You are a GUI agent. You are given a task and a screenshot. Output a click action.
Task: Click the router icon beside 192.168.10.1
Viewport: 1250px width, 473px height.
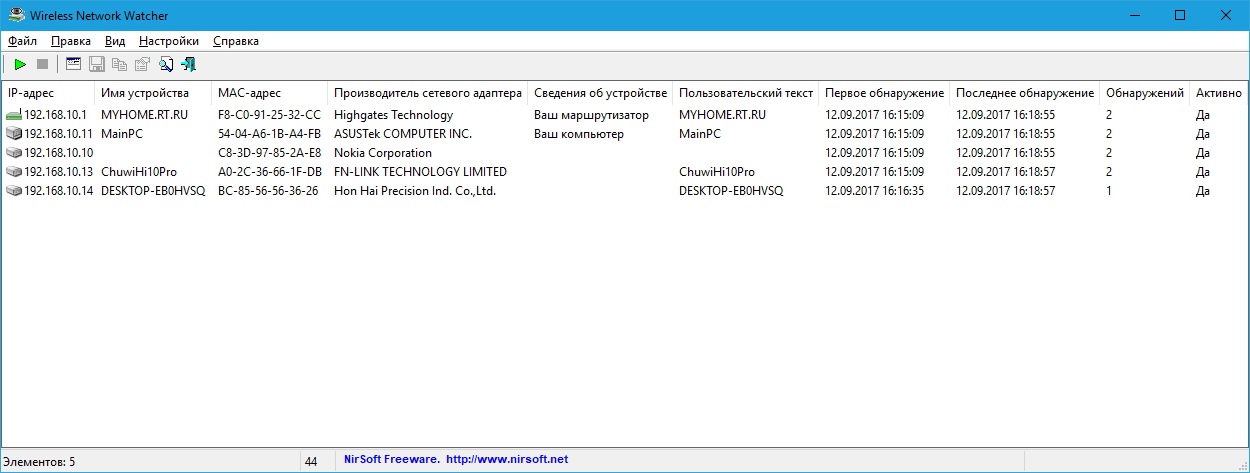point(14,115)
